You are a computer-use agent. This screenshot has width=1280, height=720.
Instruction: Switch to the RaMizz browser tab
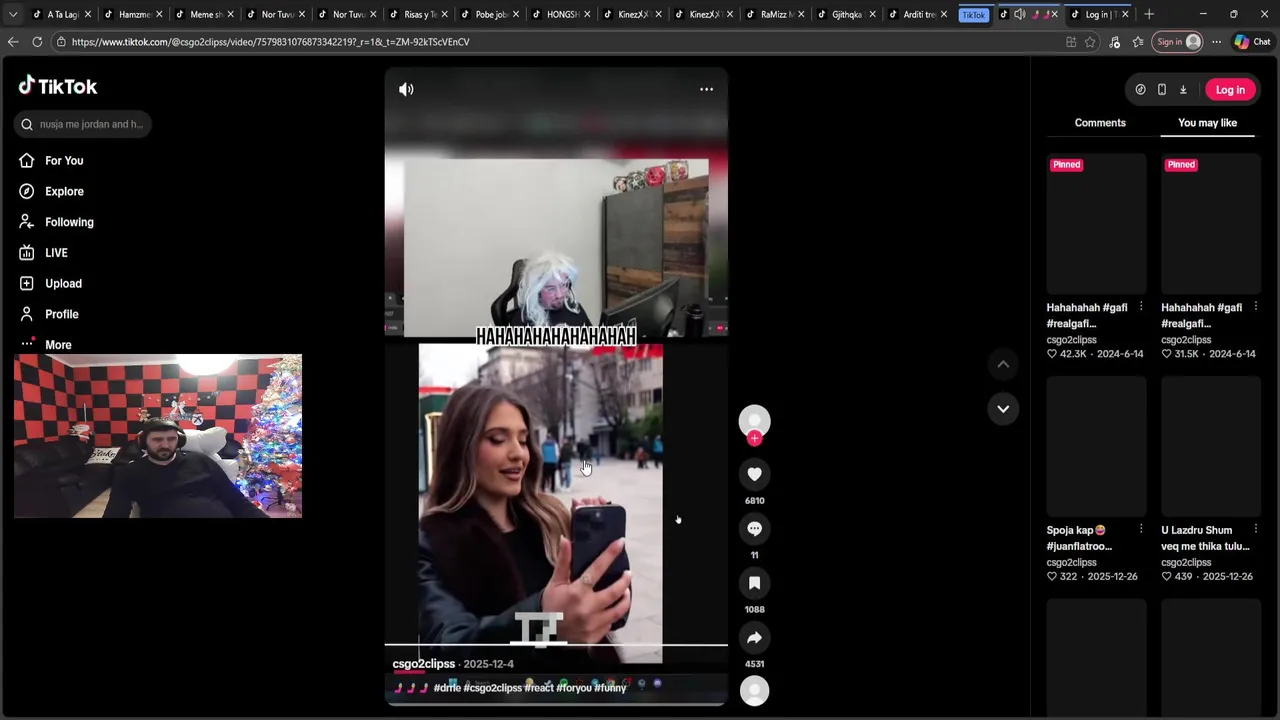coord(774,14)
